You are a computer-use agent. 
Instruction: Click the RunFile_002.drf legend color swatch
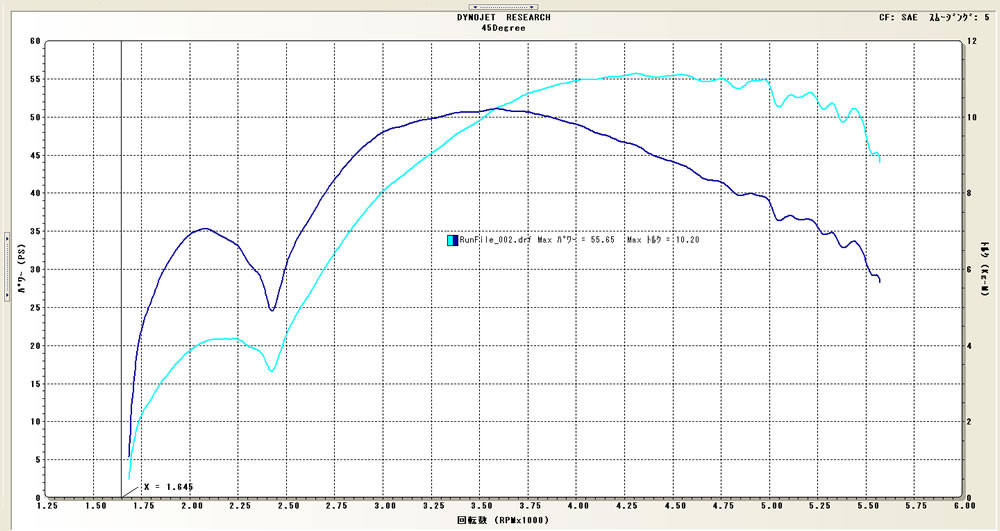pos(451,240)
